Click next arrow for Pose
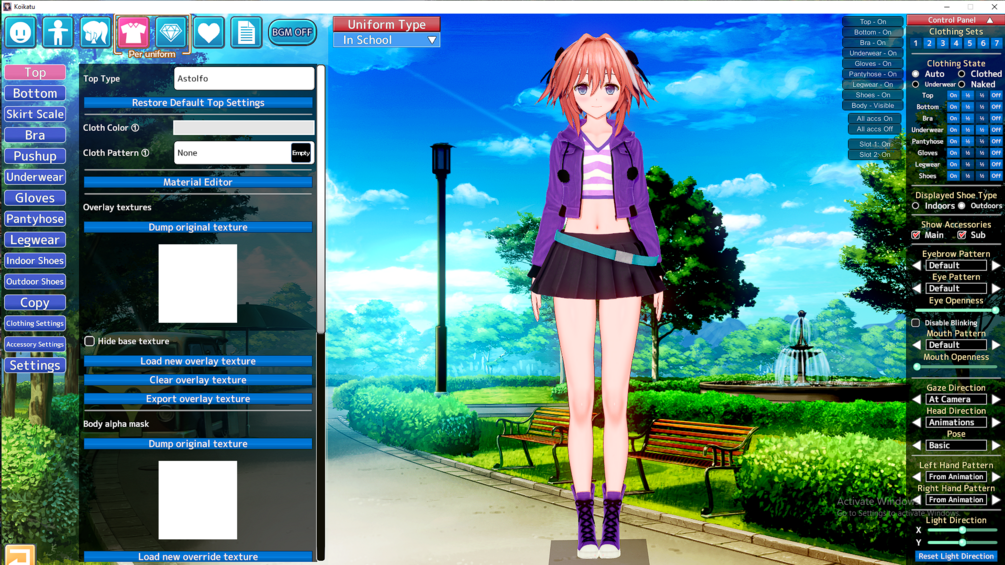This screenshot has height=565, width=1005. 996,445
